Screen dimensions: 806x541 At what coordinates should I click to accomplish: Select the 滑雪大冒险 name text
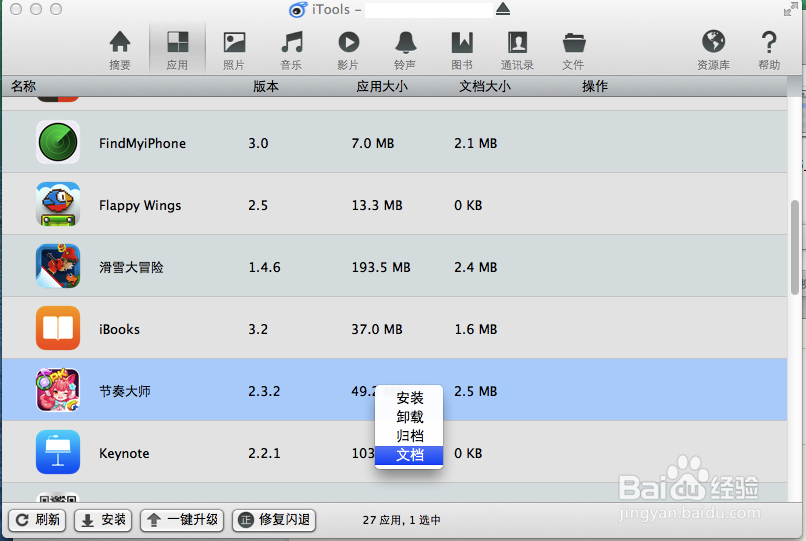pyautogui.click(x=131, y=267)
